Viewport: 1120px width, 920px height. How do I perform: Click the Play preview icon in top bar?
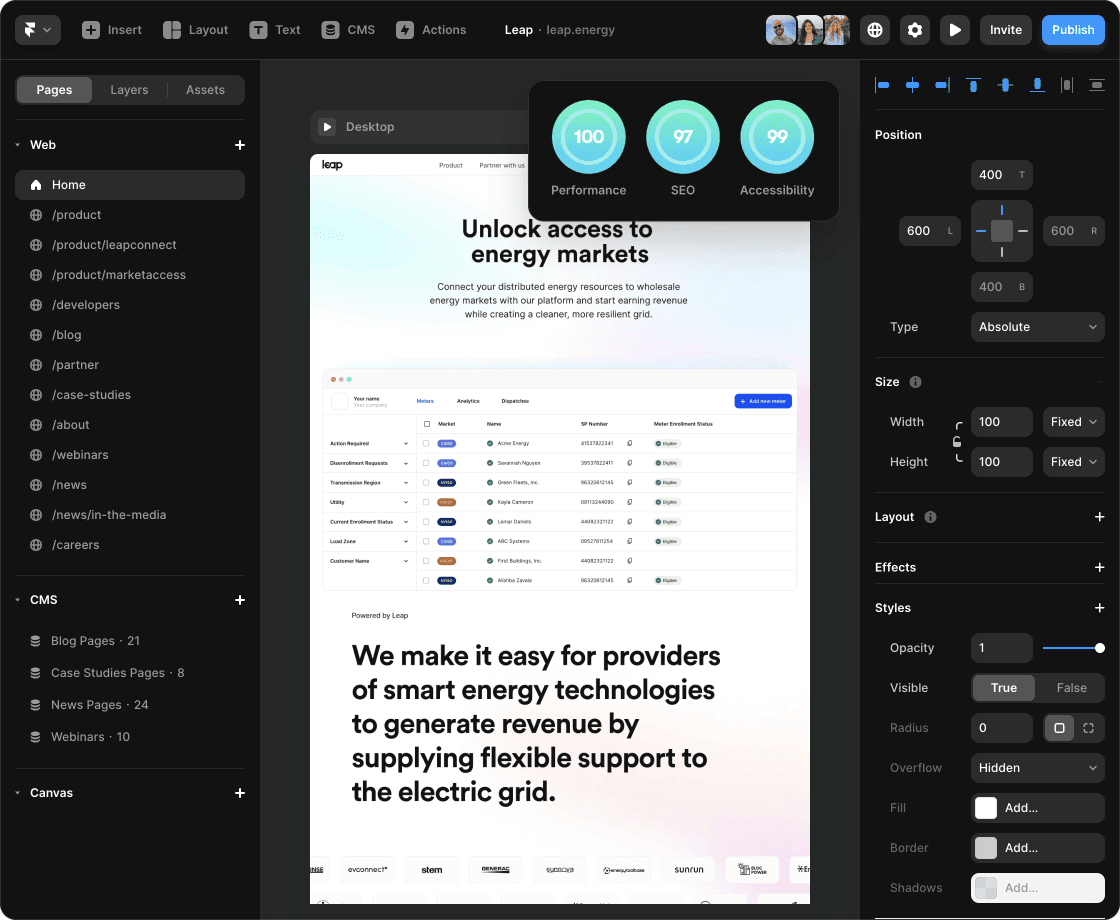[x=955, y=30]
